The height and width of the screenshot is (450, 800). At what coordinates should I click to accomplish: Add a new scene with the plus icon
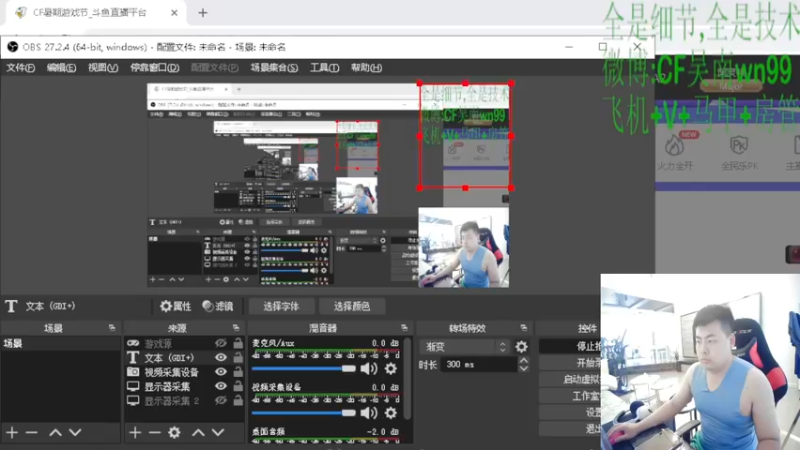[x=12, y=433]
